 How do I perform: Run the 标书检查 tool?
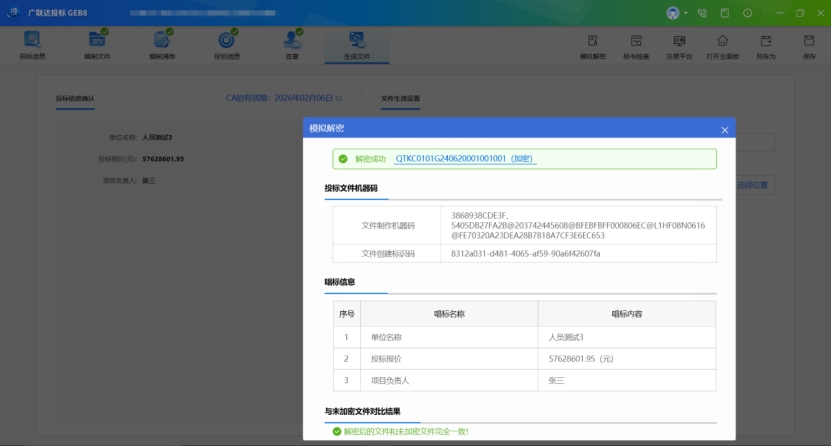(636, 46)
